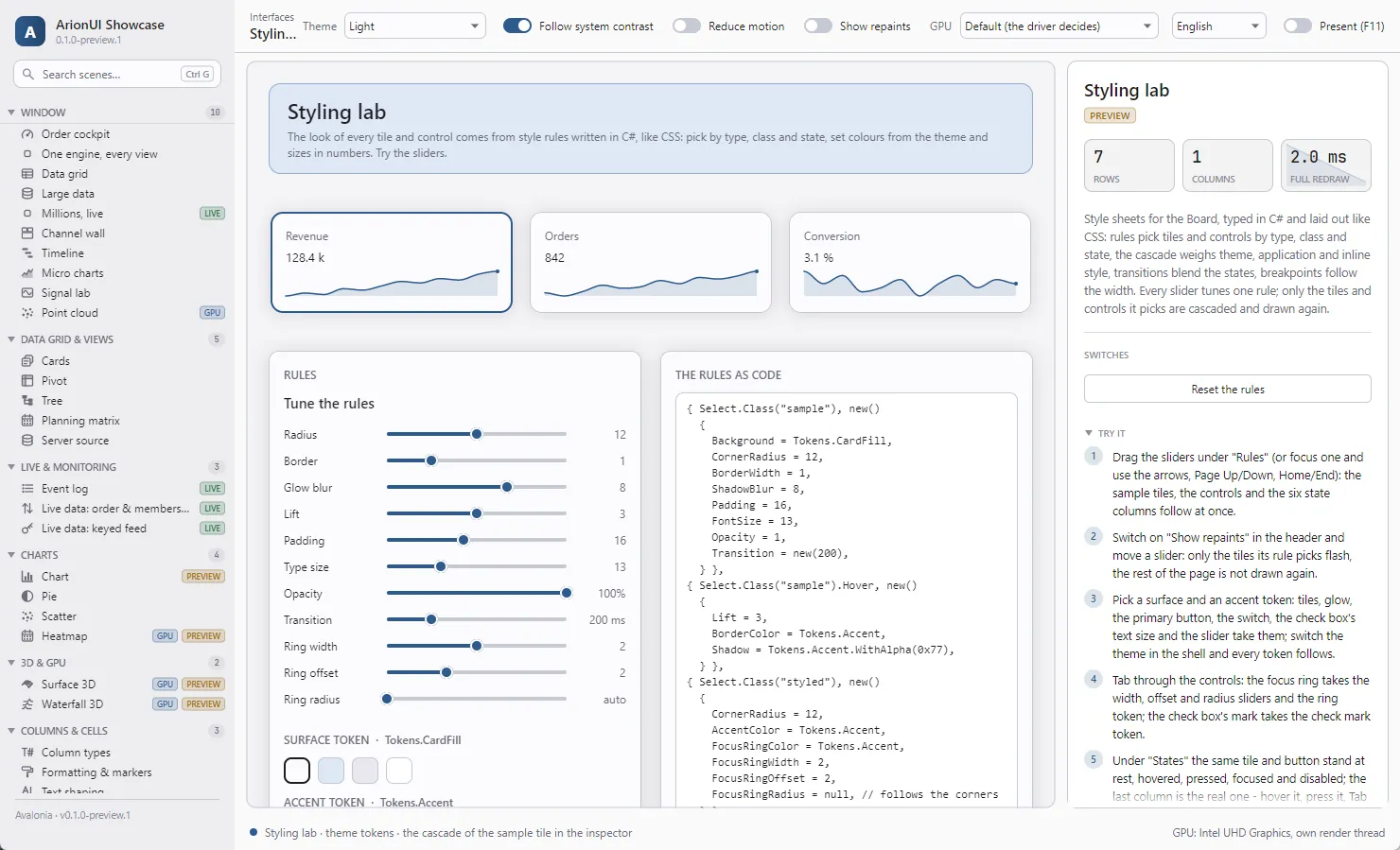Click the Data grid table icon
The height and width of the screenshot is (850, 1400).
pos(27,174)
